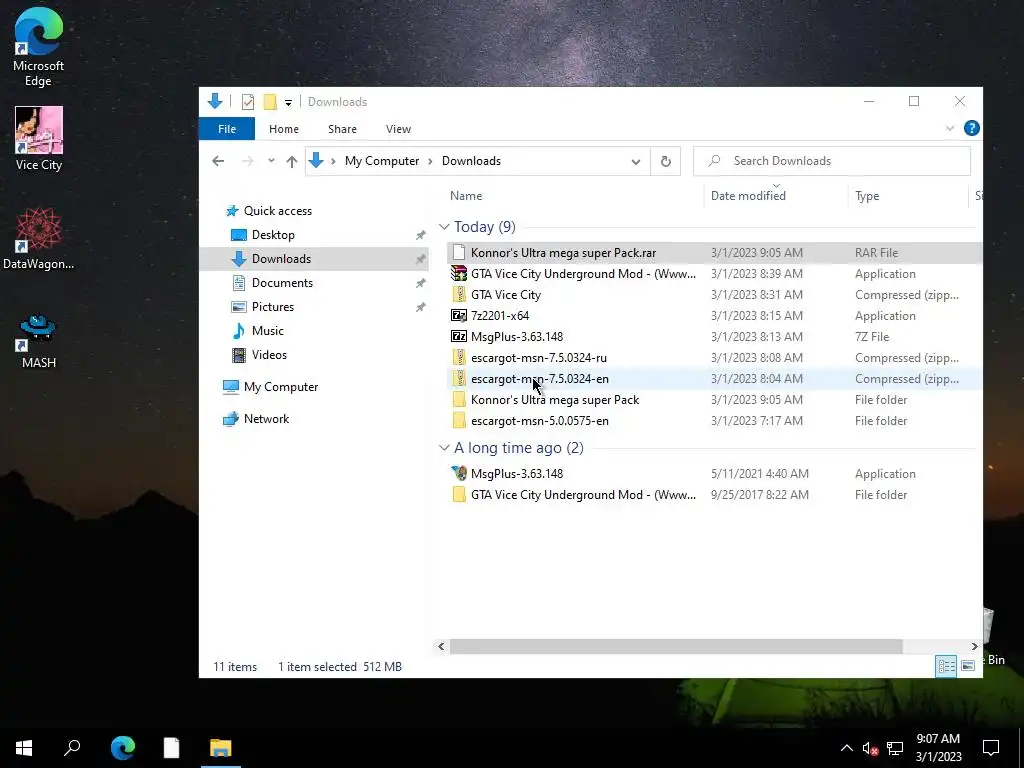Viewport: 1024px width, 768px height.
Task: Select escargot-msn-7.5.0324-en zip file
Action: 714,379
